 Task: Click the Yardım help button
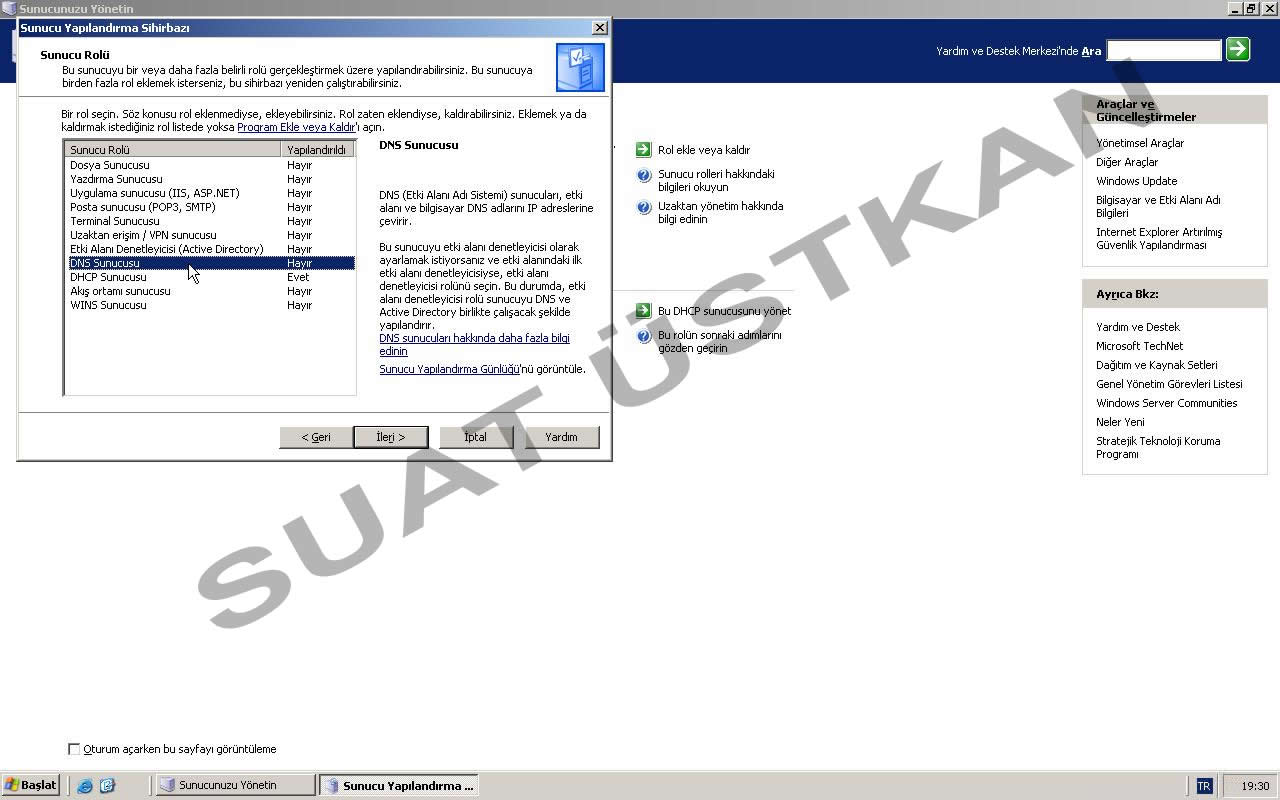[562, 437]
